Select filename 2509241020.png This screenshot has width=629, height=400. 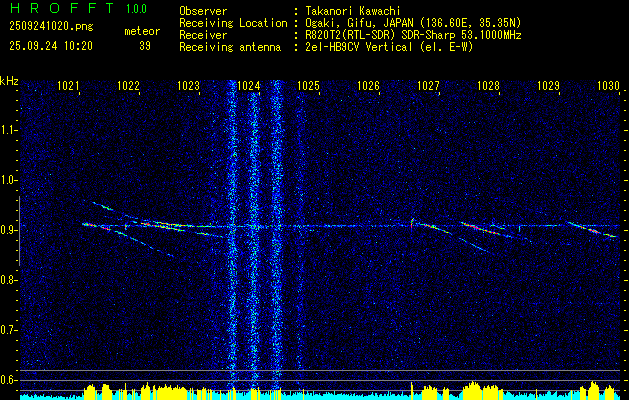point(51,26)
